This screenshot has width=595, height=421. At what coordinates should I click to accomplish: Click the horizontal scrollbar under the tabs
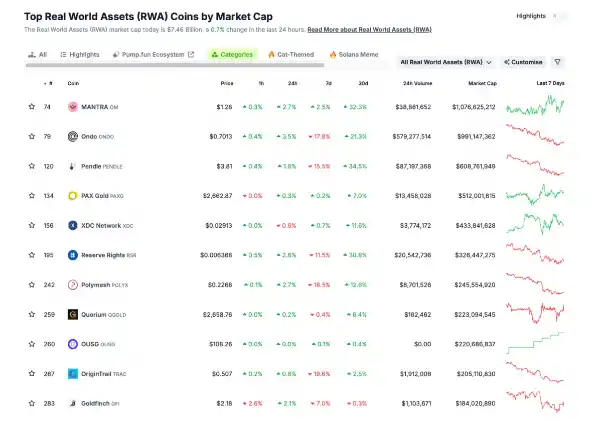coord(175,65)
